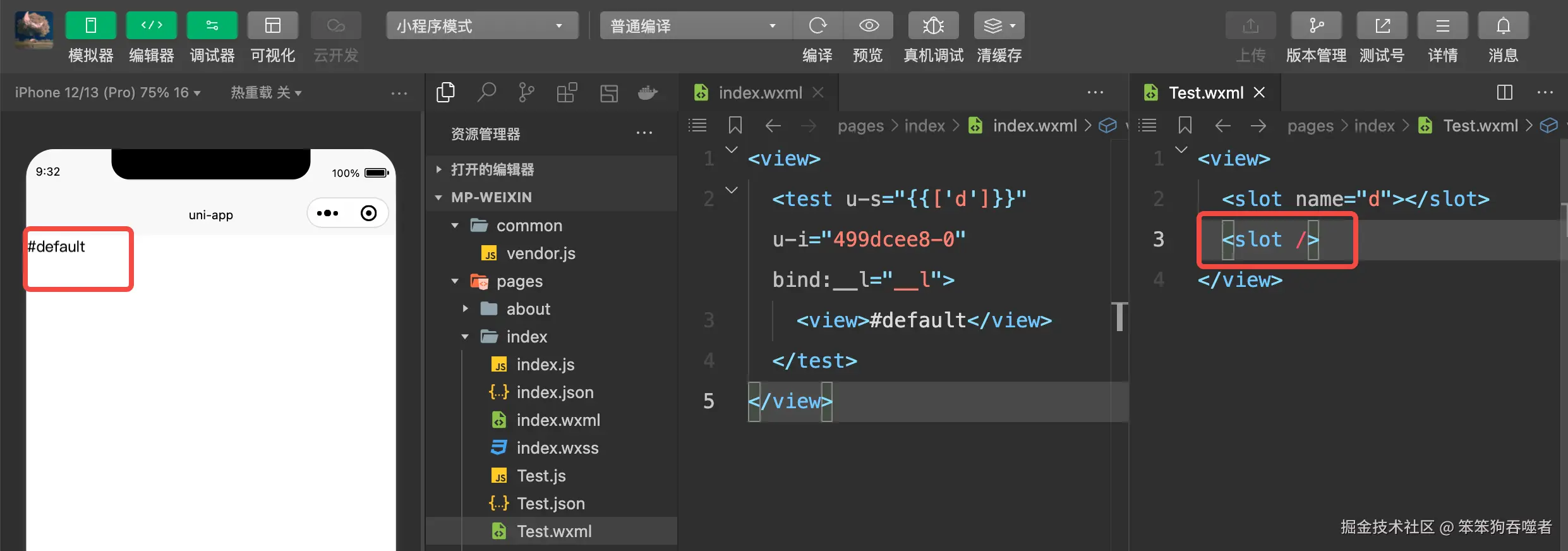Click the upload (上传) button

[x=1251, y=26]
